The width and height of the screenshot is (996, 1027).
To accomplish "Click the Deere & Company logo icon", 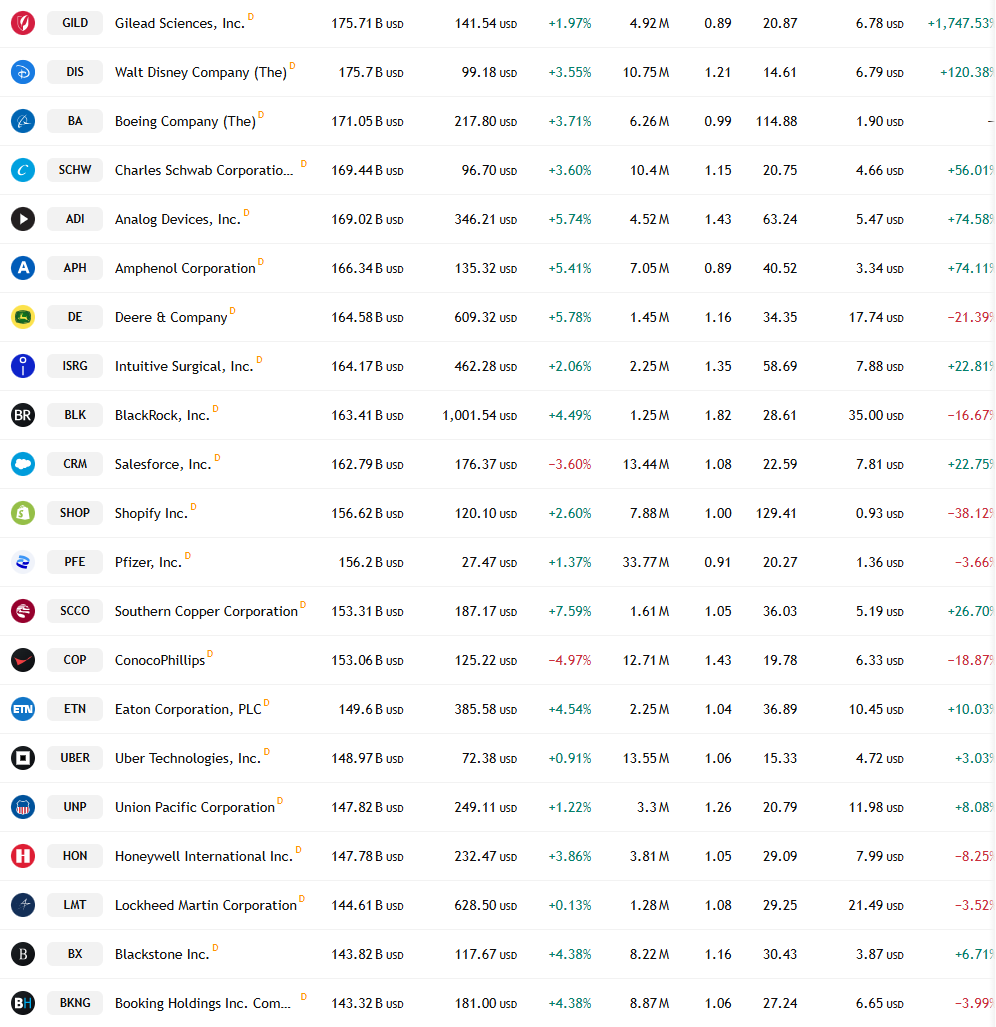I will (x=23, y=317).
